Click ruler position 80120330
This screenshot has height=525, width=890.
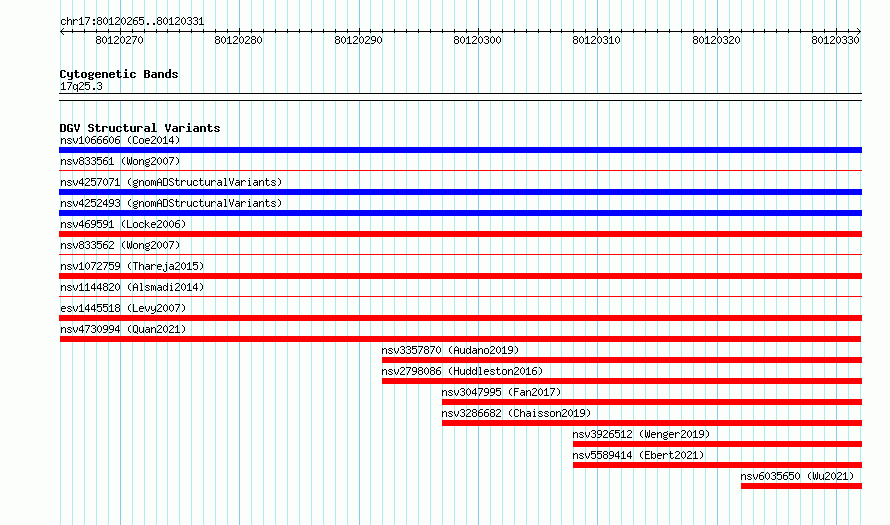[x=836, y=40]
